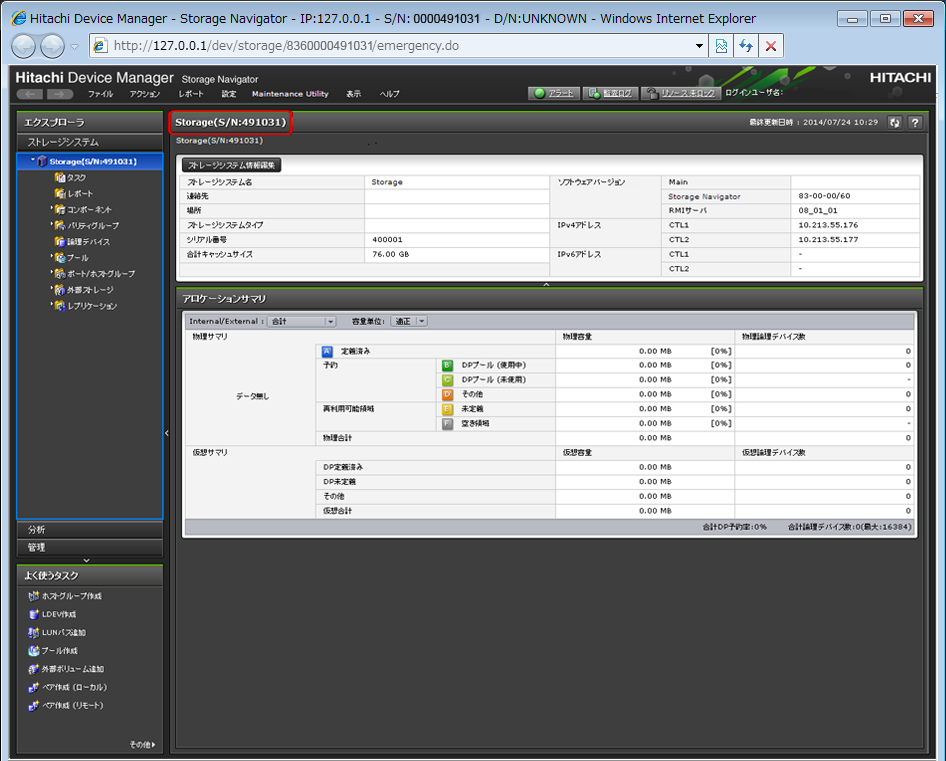
Task: Open the Maintenance Utility menu
Action: coord(290,94)
